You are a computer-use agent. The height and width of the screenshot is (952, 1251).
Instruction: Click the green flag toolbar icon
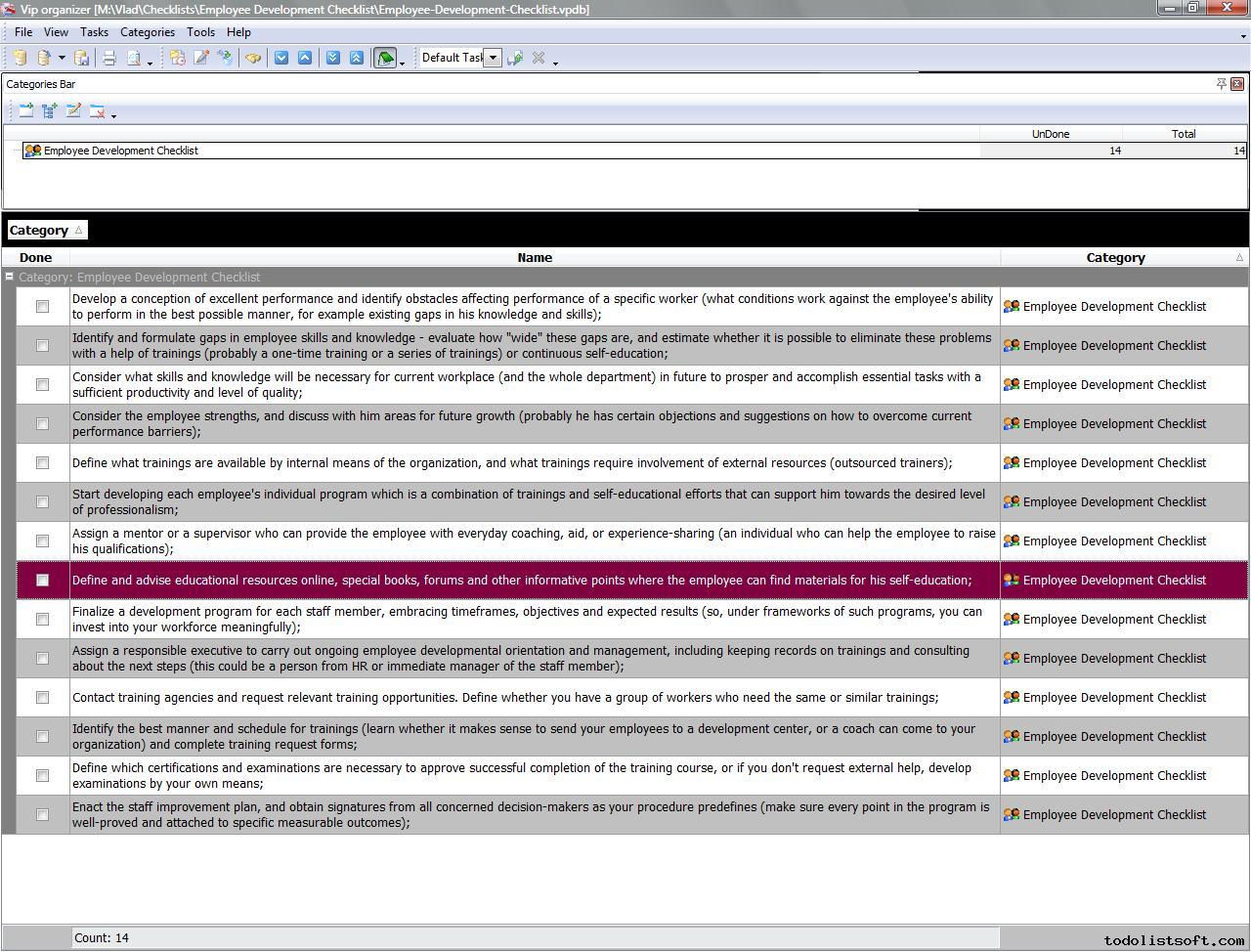point(385,58)
